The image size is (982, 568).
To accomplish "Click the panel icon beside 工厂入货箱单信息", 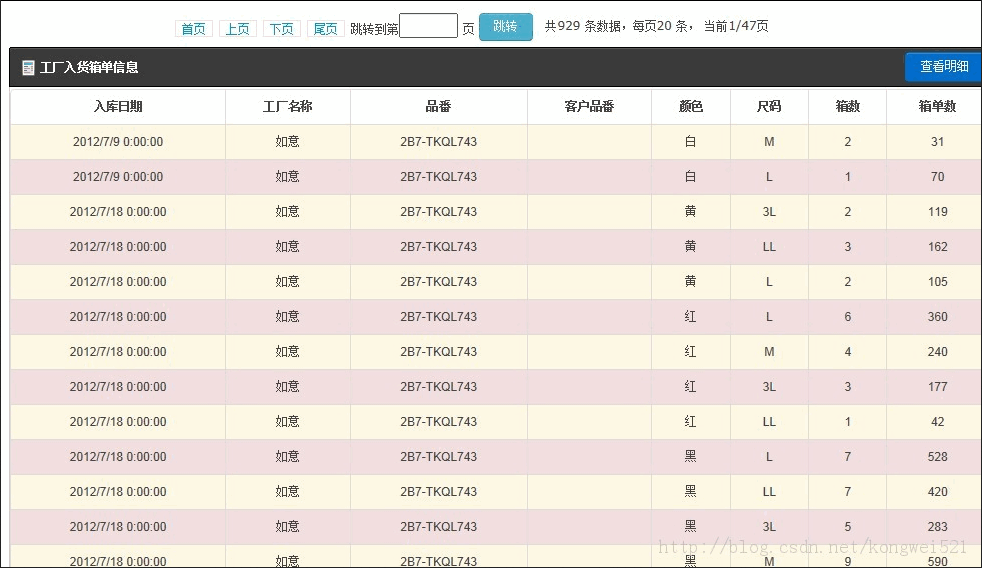I will point(28,68).
